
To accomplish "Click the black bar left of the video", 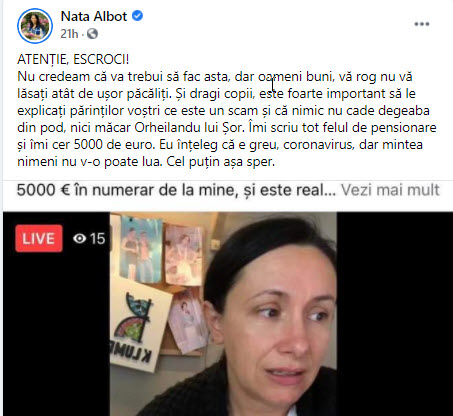I will point(56,333).
